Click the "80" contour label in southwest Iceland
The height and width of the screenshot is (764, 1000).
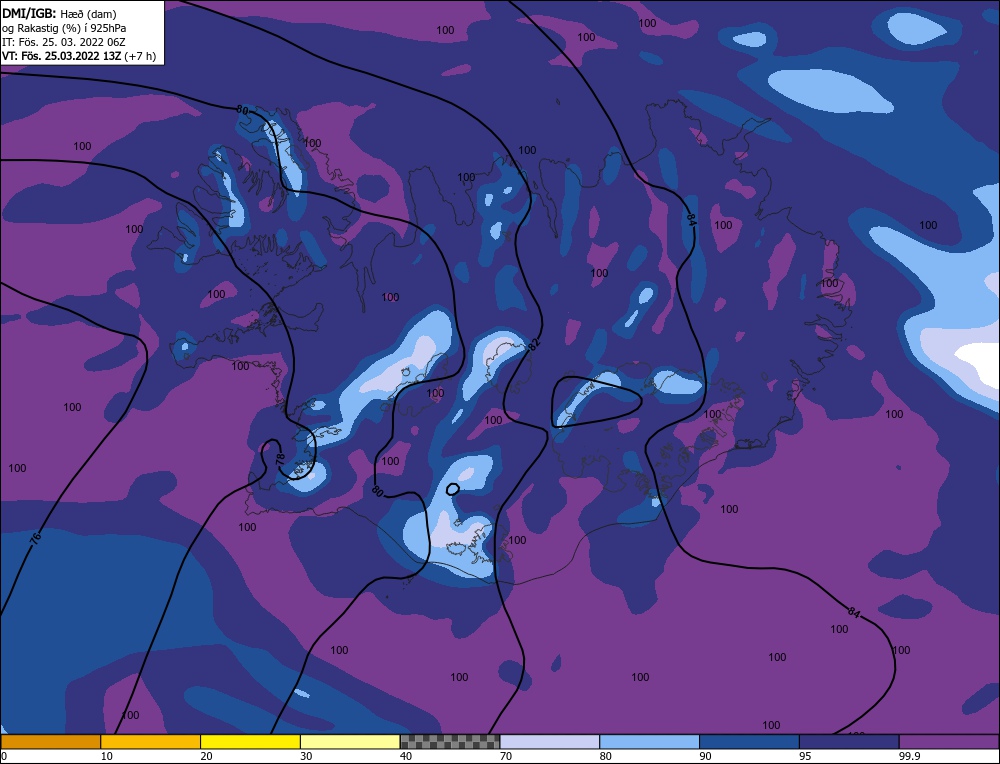[x=377, y=491]
